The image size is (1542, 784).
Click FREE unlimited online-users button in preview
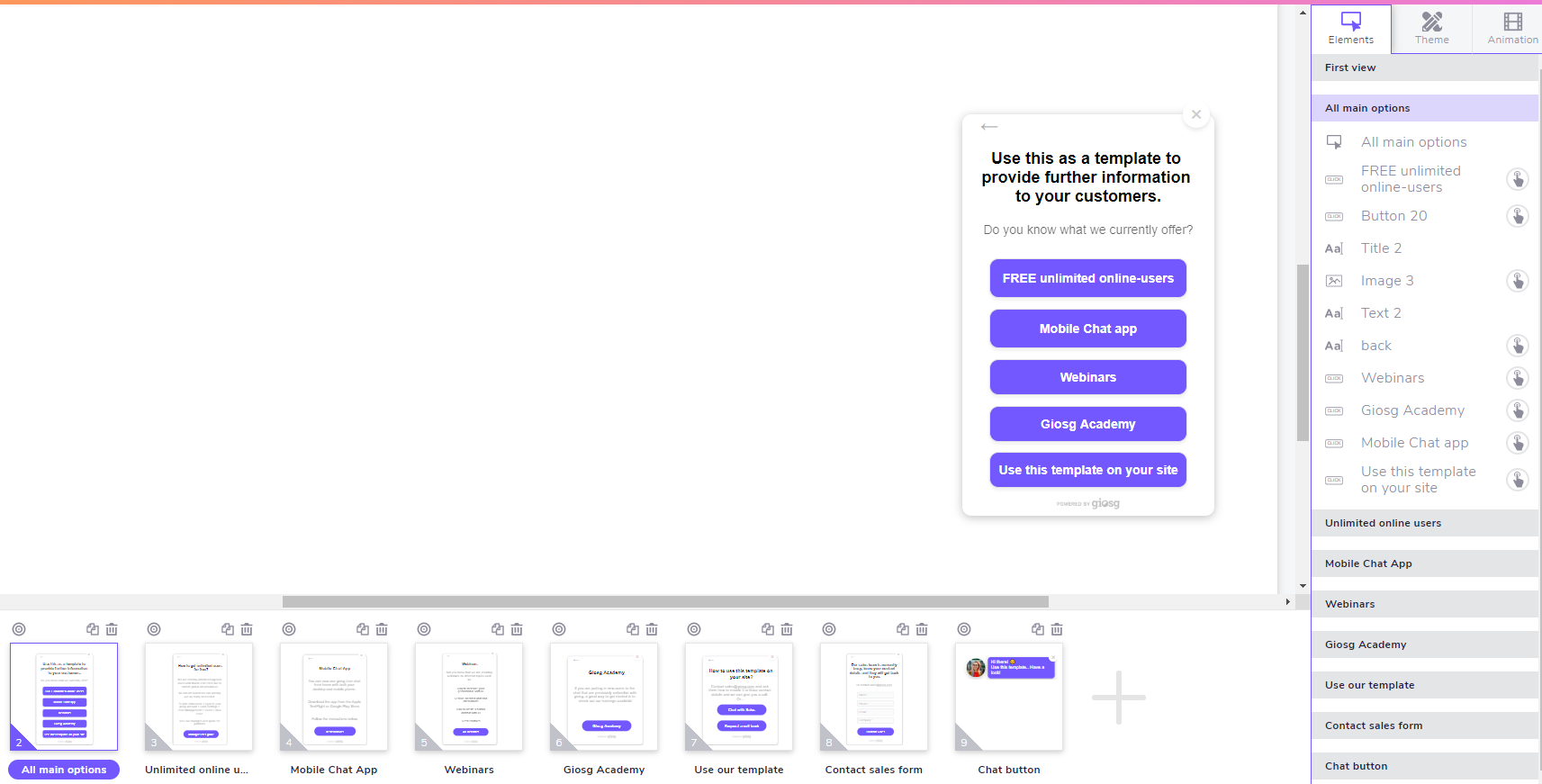click(1087, 278)
